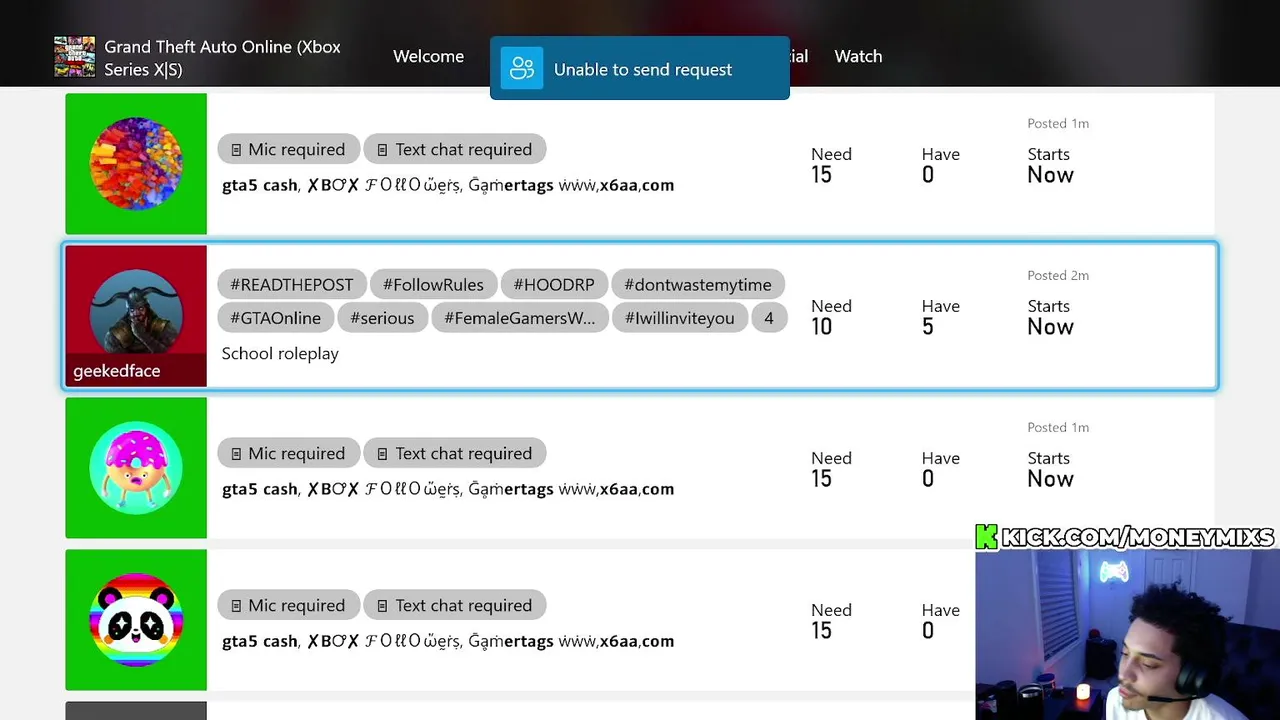The image size is (1280, 720).
Task: Click the text chat icon in donut avatar post tag
Action: pyautogui.click(x=382, y=454)
